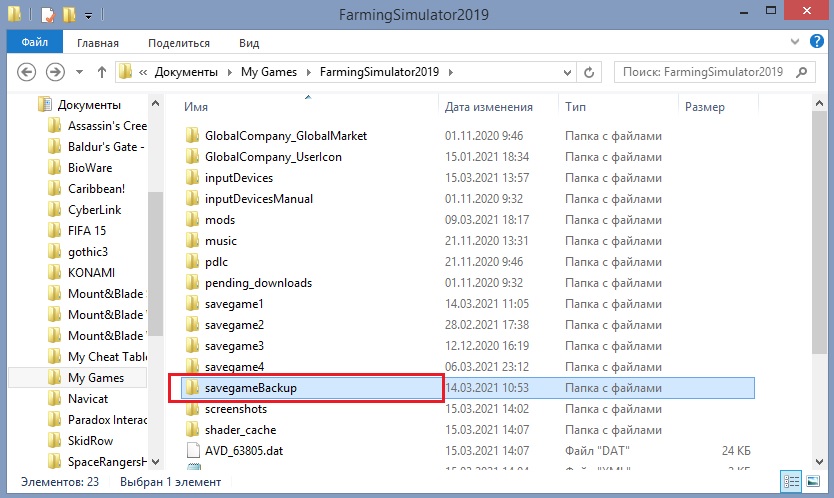Viewport: 834px width, 498px height.
Task: Go forward with the Forward arrow button
Action: pos(55,72)
